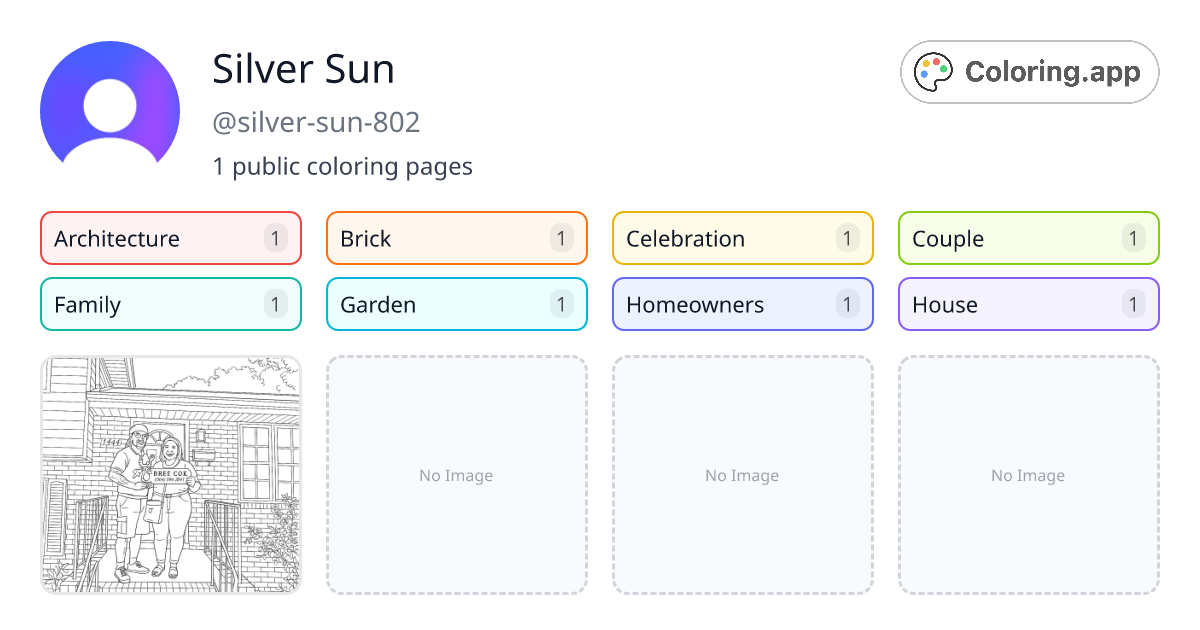Click the Coloring.app palette icon
This screenshot has width=1200, height=630.
934,71
